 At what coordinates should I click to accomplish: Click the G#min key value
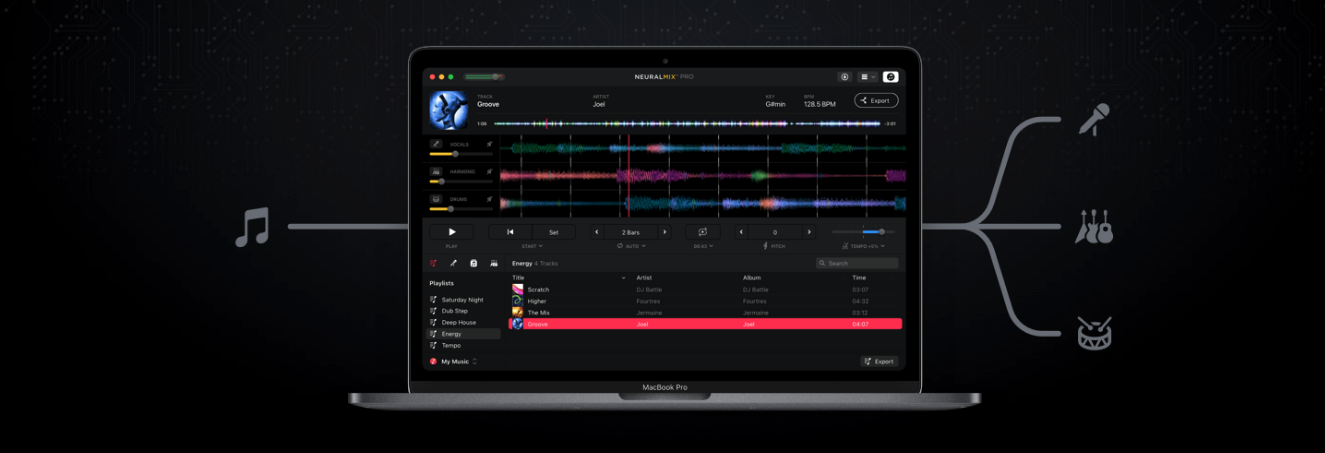[x=775, y=104]
